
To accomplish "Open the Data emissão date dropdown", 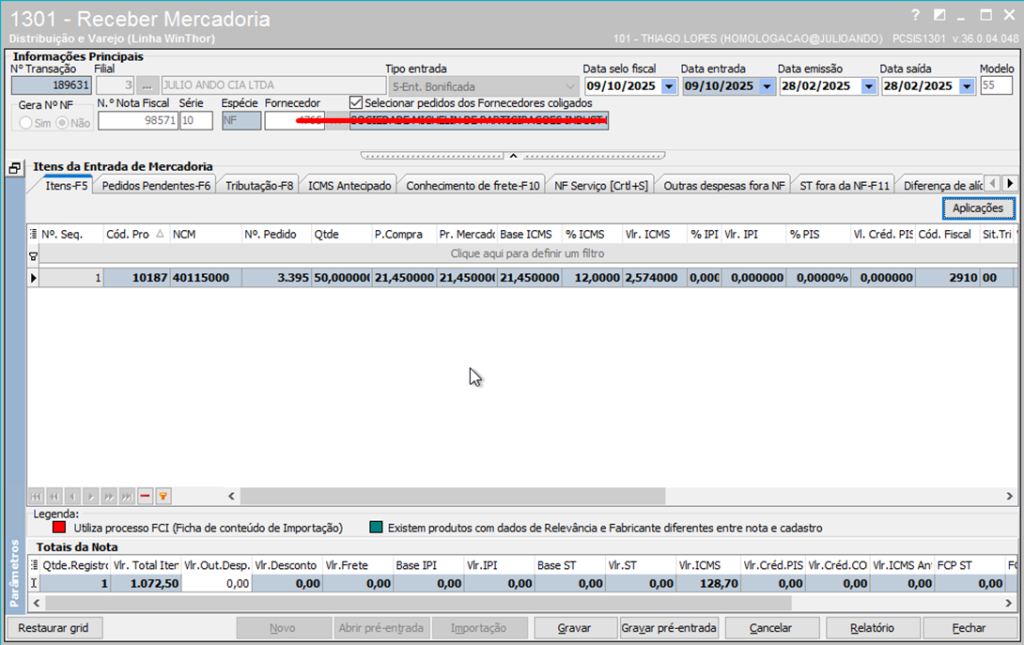I will [865, 86].
